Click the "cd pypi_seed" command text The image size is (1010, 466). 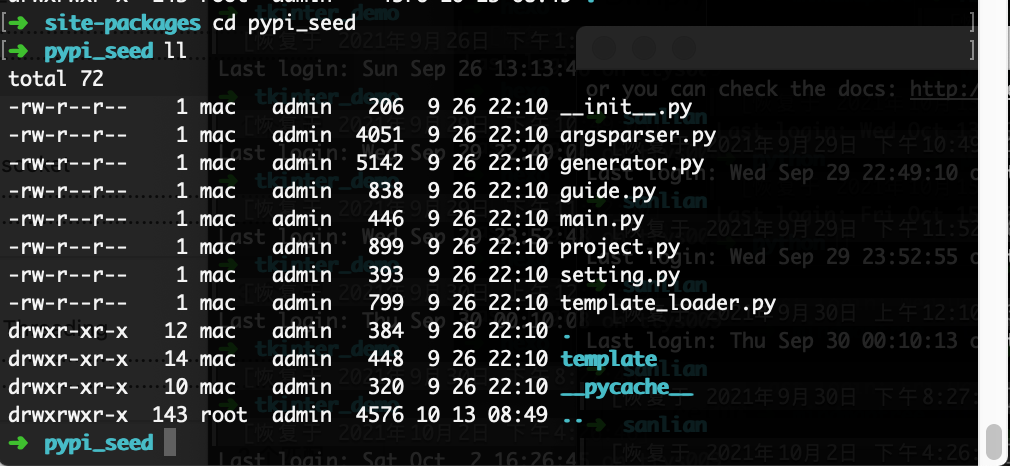(284, 24)
